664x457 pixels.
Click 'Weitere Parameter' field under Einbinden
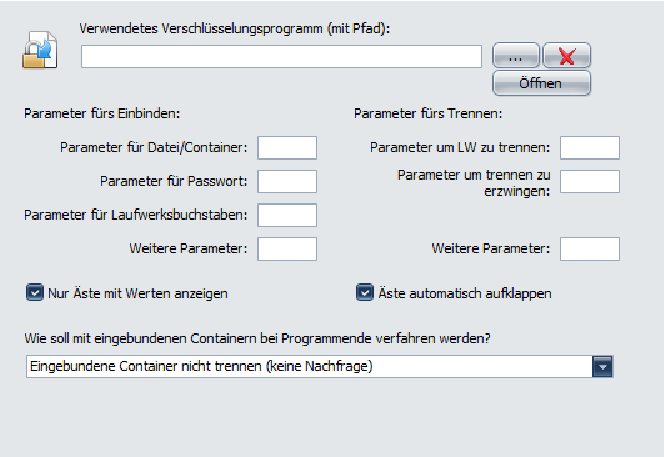287,248
